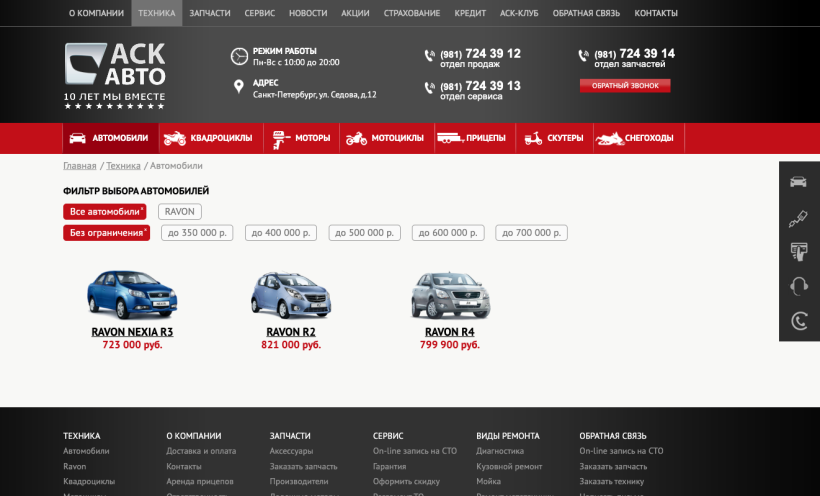Click the ASK AVTO logo
Image resolution: width=820 pixels, height=496 pixels.
coord(115,76)
